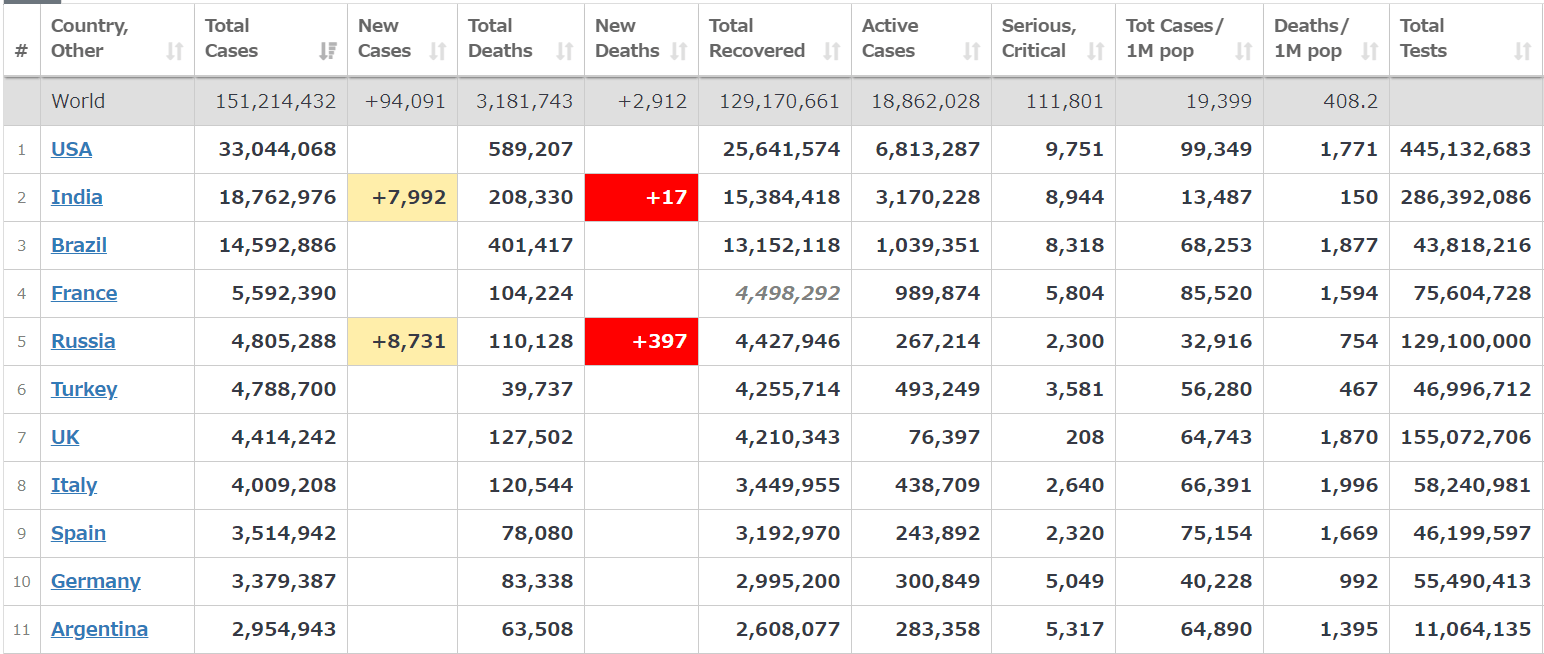Click Serious, Critical sort icon
The image size is (1544, 654).
(x=1095, y=51)
